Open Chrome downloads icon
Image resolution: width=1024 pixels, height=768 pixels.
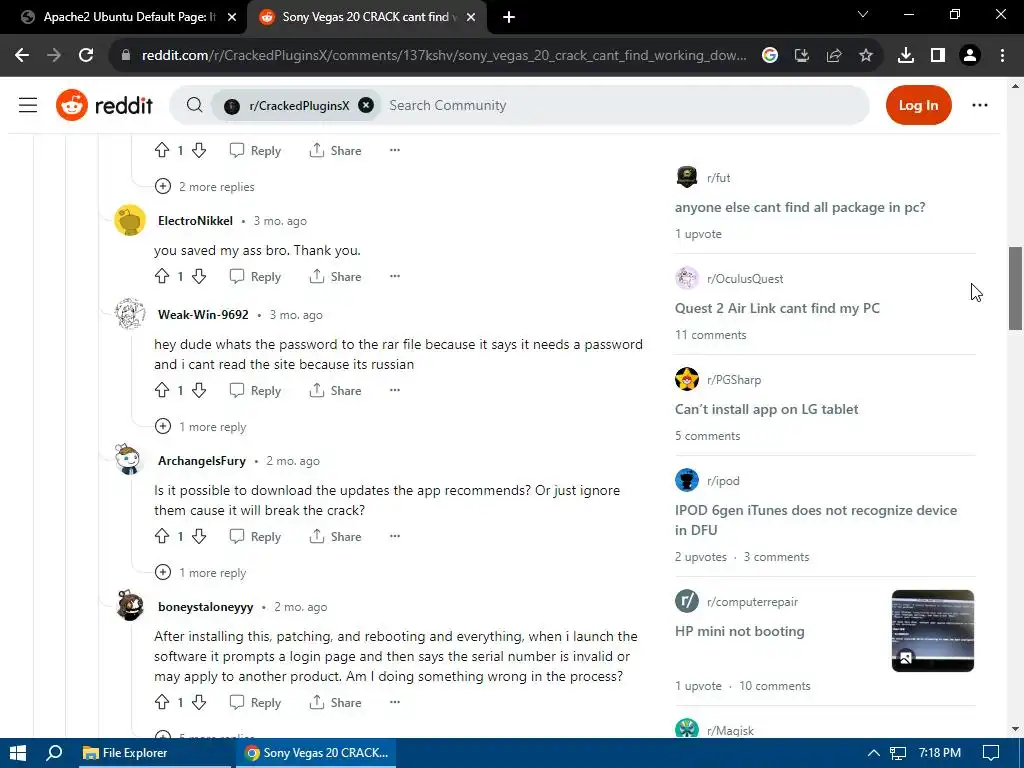(906, 56)
